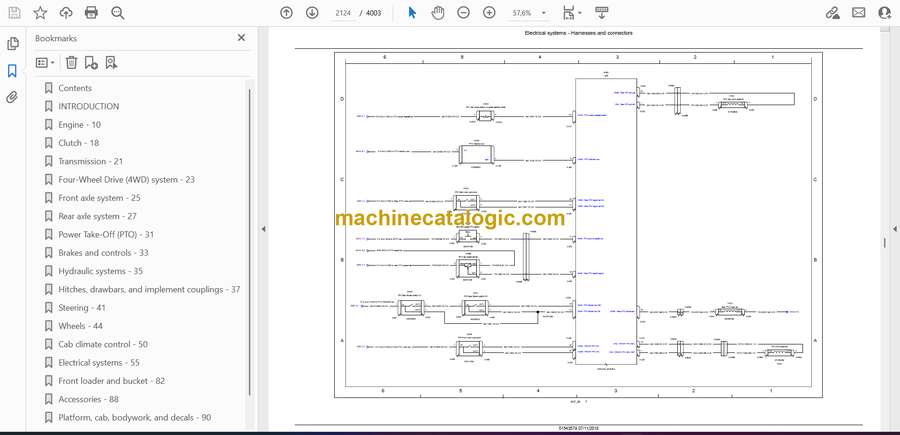
Task: Click the Zoom out minus icon
Action: (463, 13)
